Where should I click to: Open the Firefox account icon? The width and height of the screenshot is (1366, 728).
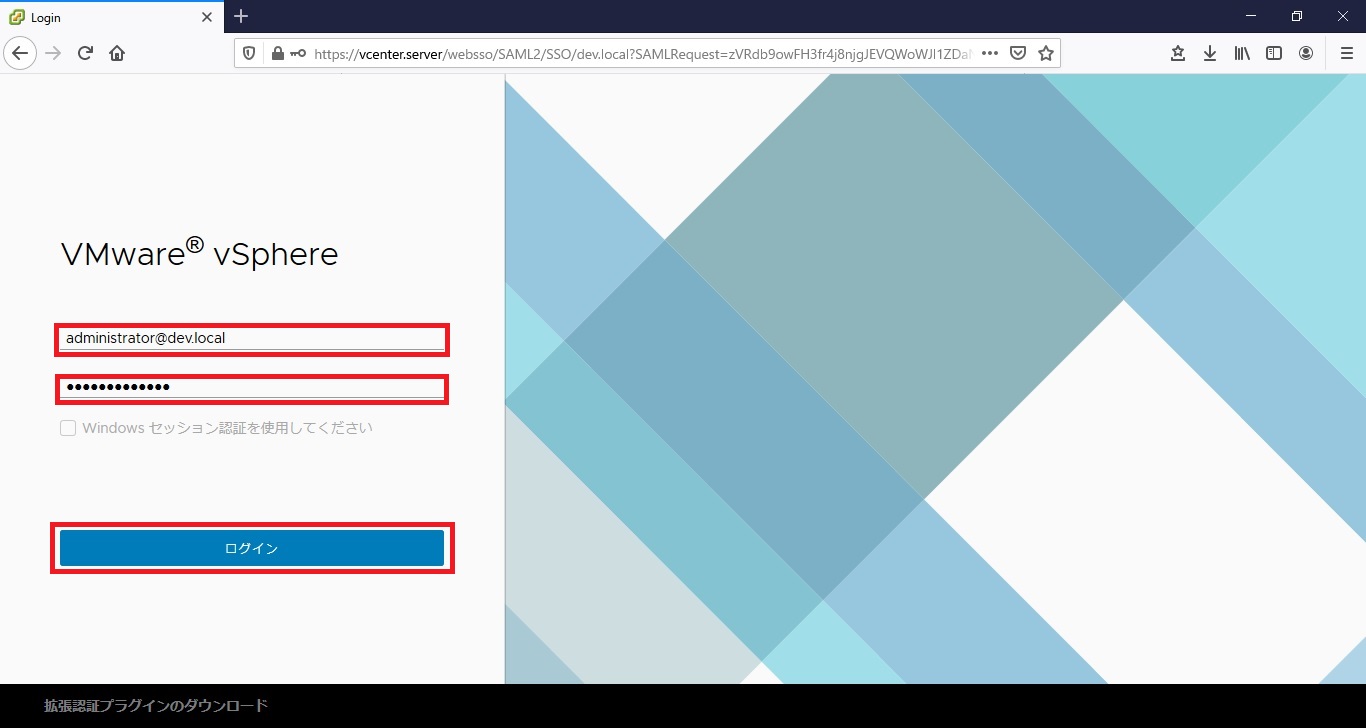tap(1305, 54)
